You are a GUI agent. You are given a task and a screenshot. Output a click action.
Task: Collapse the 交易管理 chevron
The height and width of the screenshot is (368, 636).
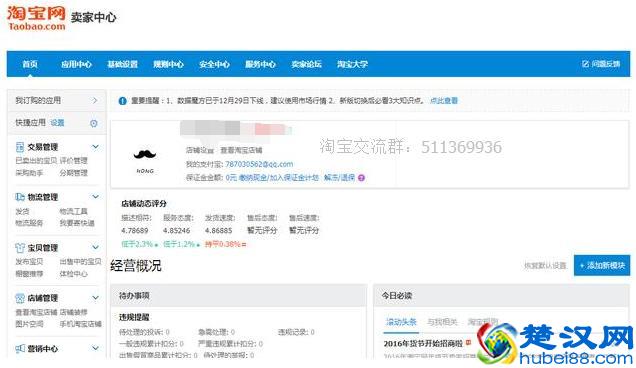click(95, 146)
